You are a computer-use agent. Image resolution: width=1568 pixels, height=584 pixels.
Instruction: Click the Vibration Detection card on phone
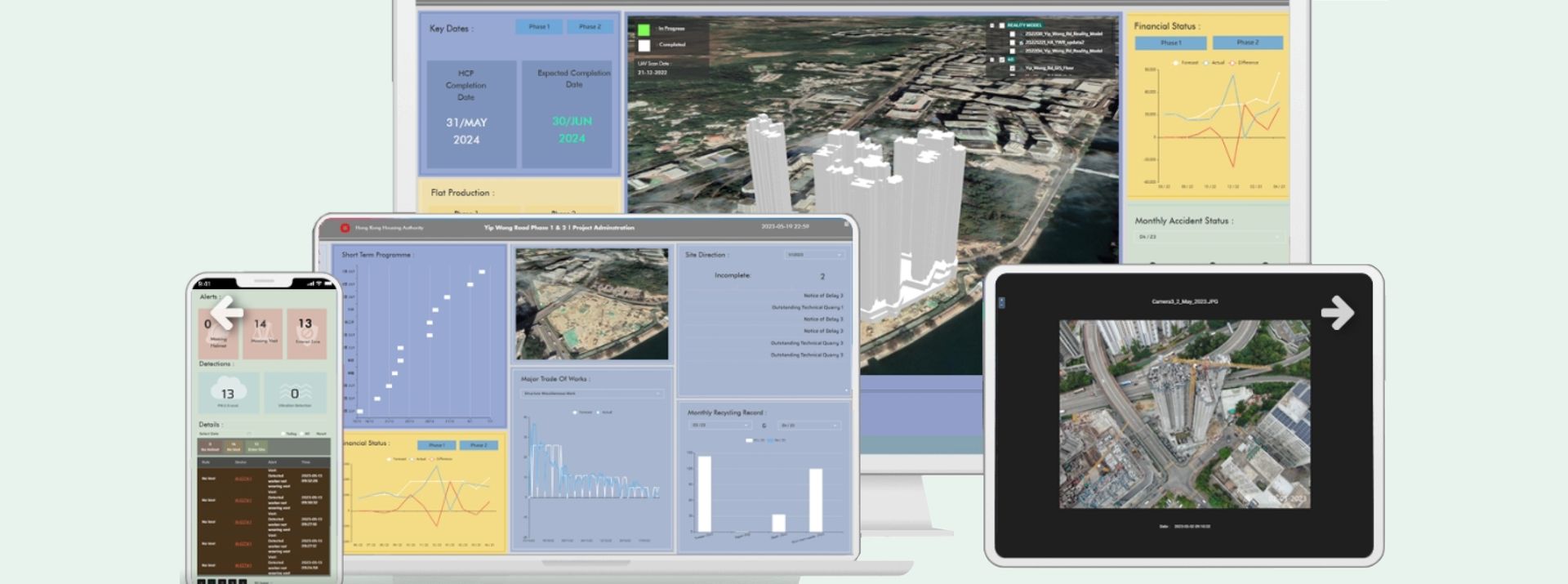[x=295, y=392]
